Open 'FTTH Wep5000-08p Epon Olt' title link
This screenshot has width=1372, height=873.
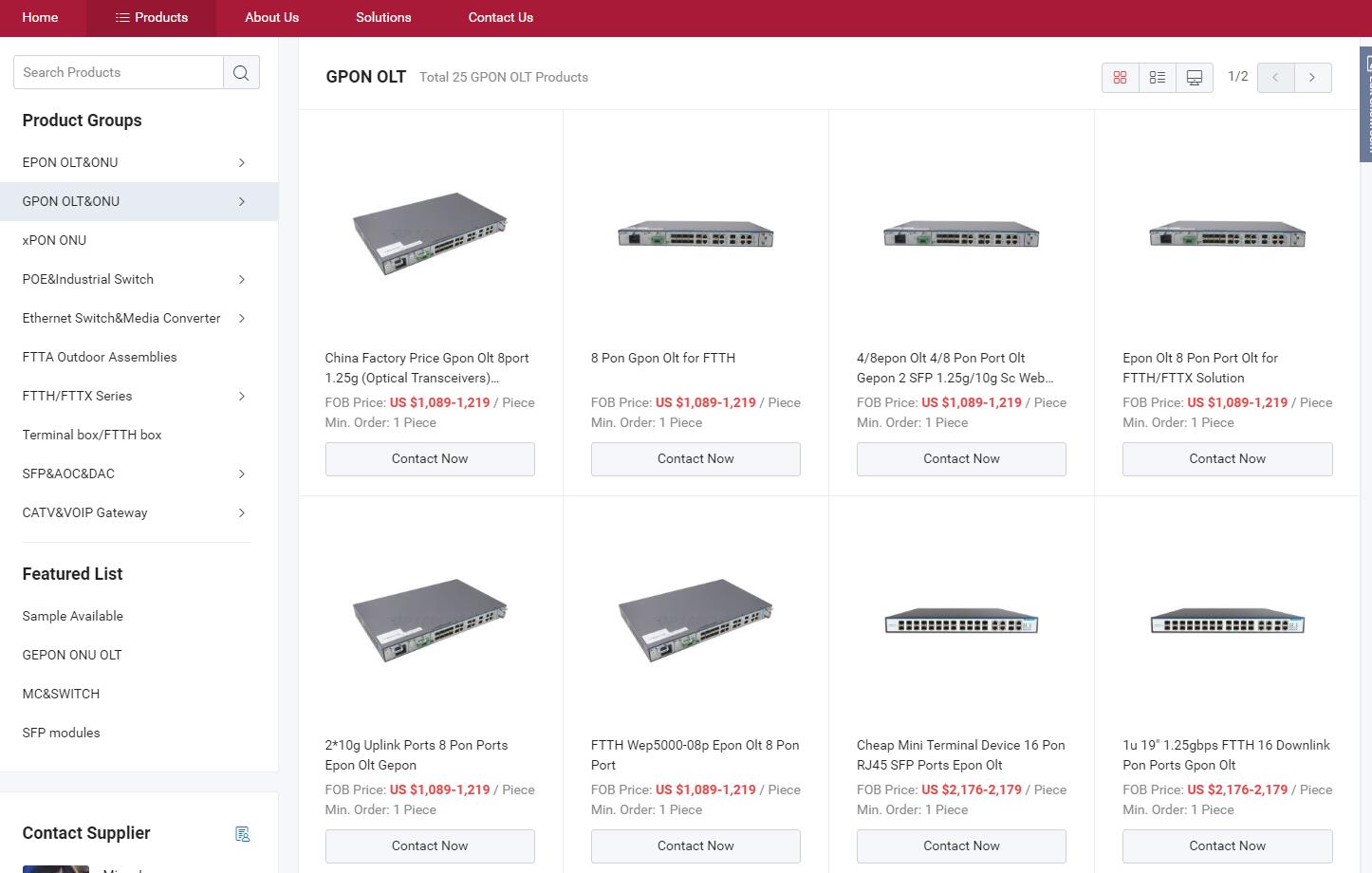tap(695, 755)
